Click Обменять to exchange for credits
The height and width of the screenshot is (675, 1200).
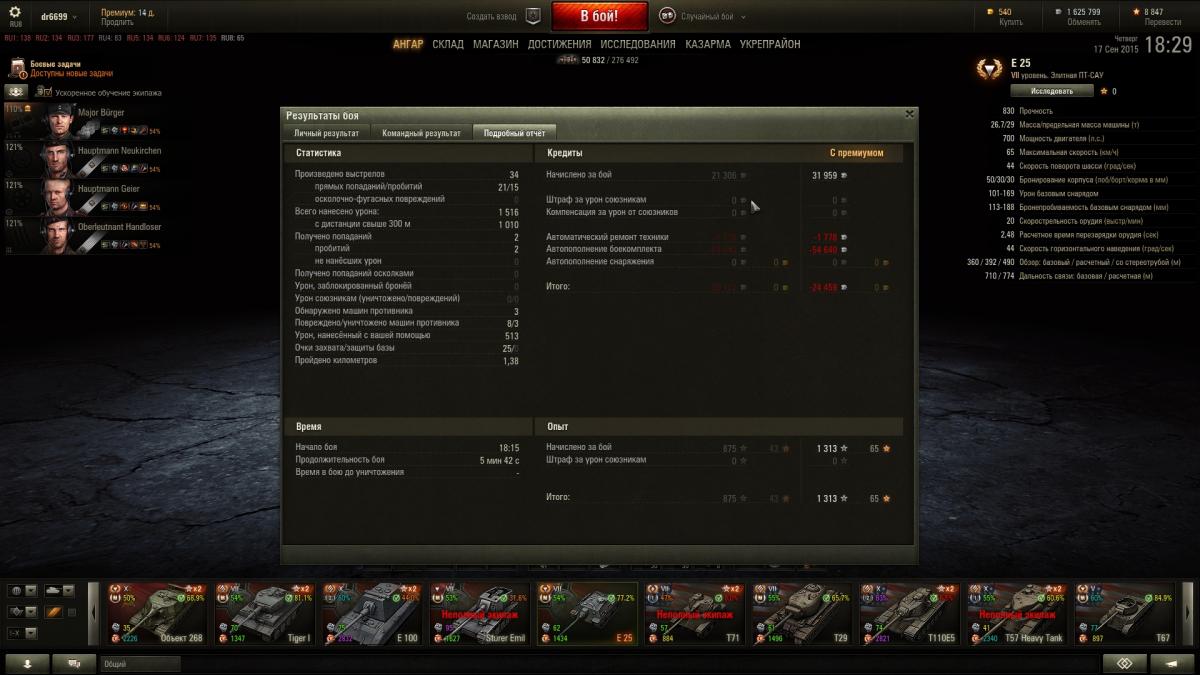click(x=1083, y=22)
